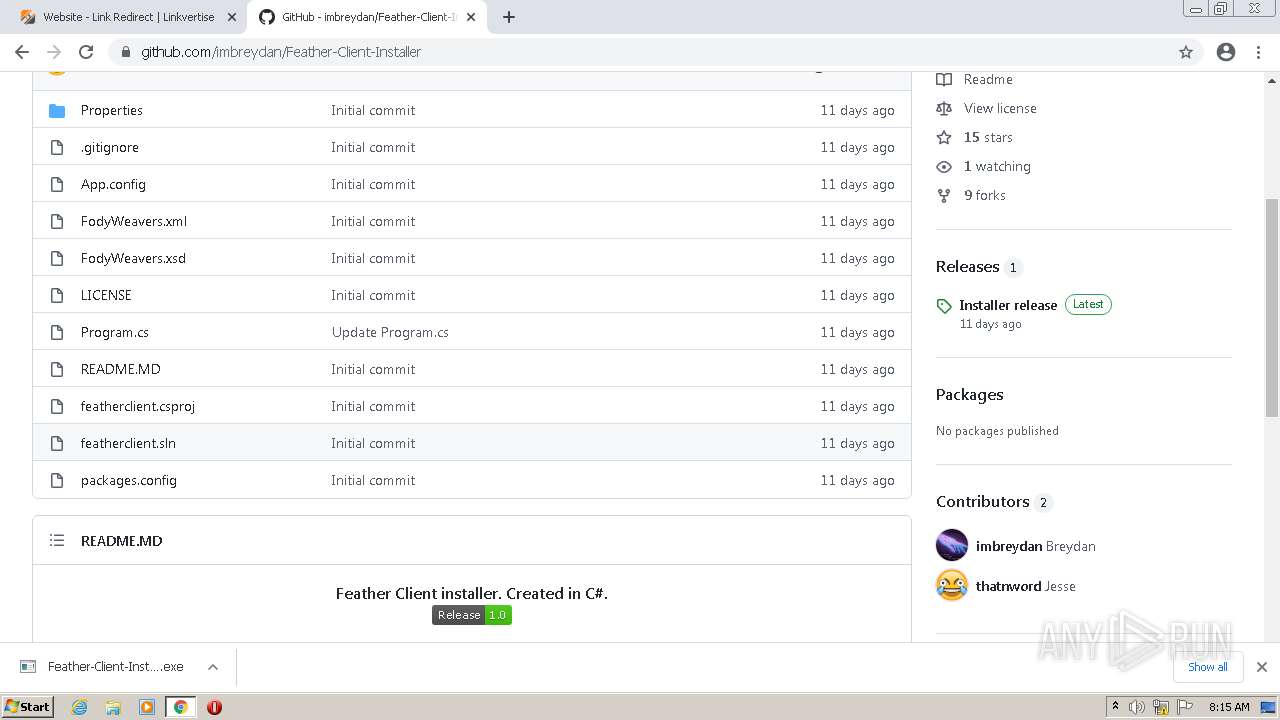Image resolution: width=1280 pixels, height=720 pixels.
Task: Click README.MD section title
Action: [x=121, y=541]
